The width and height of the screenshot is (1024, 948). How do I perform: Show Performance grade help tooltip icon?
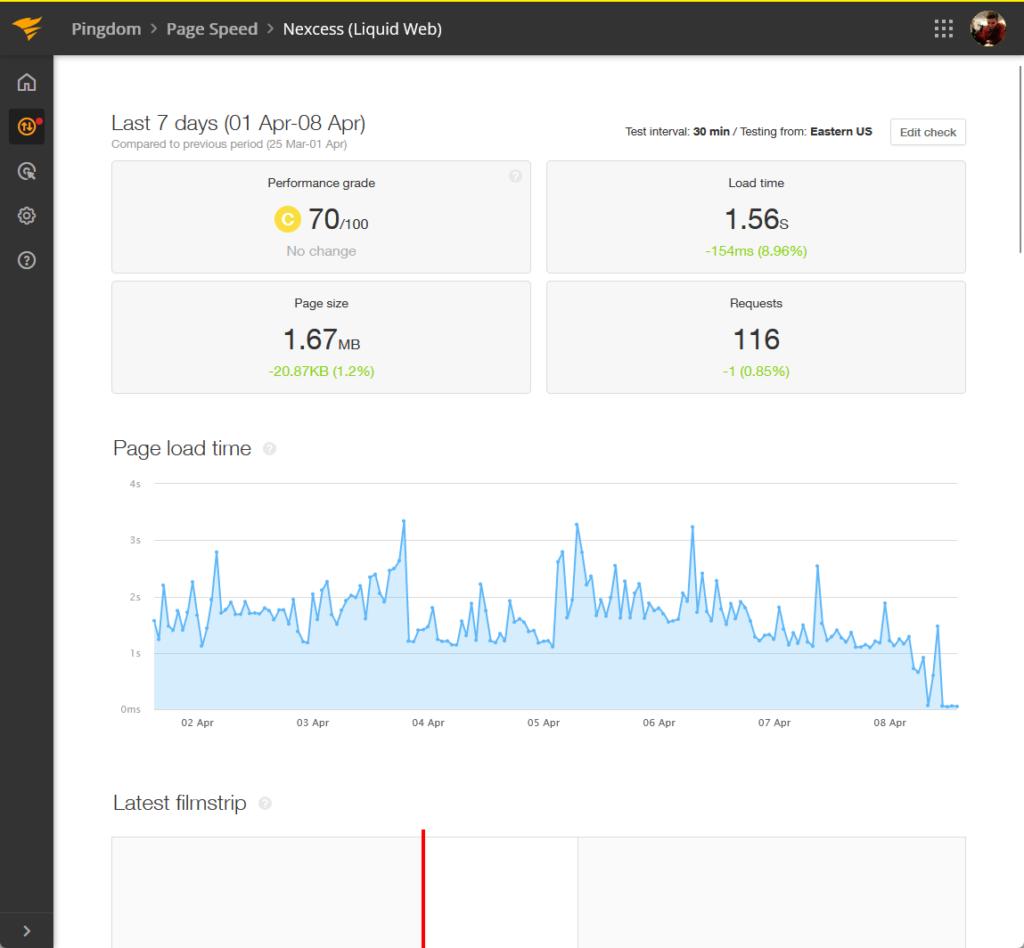click(515, 176)
